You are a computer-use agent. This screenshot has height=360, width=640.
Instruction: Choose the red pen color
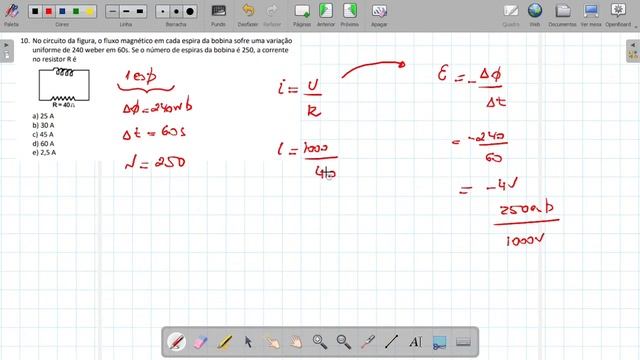[49, 11]
